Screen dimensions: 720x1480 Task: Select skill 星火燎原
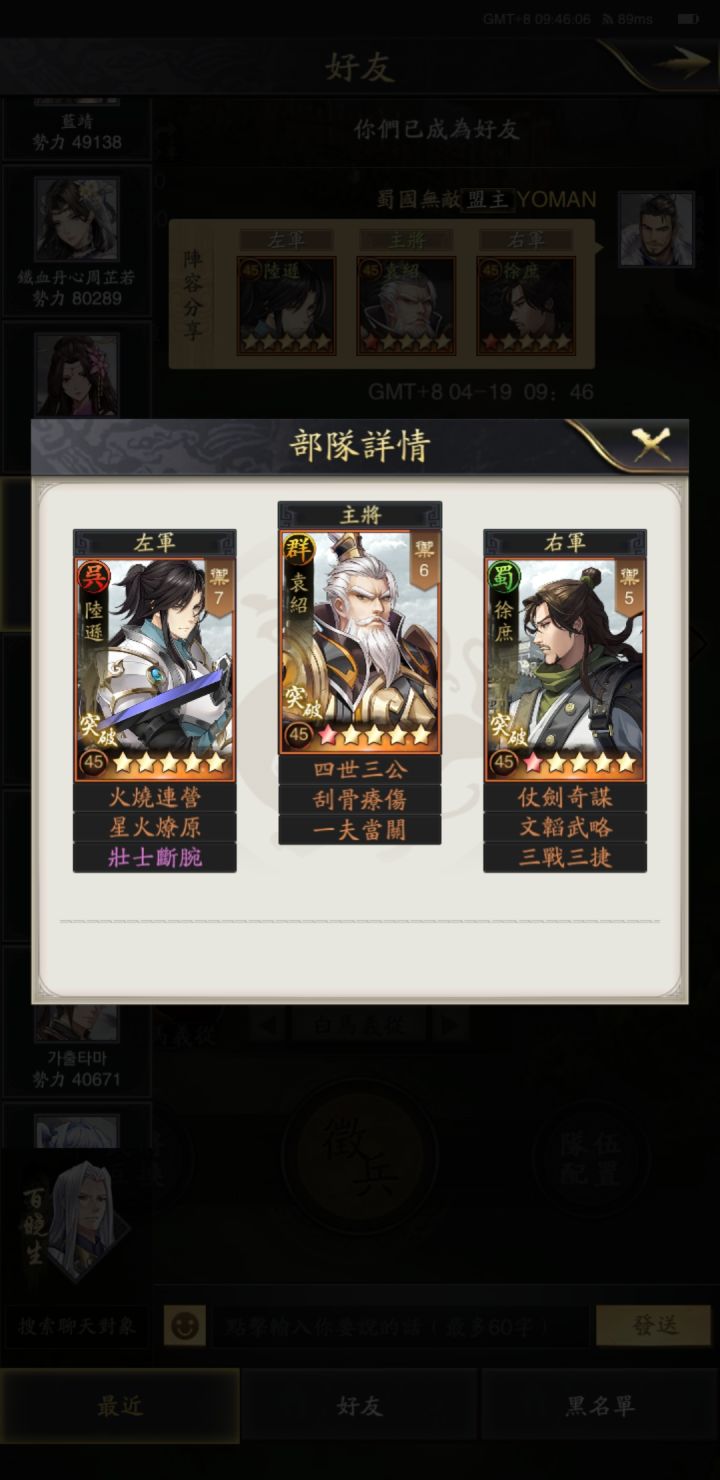[155, 828]
